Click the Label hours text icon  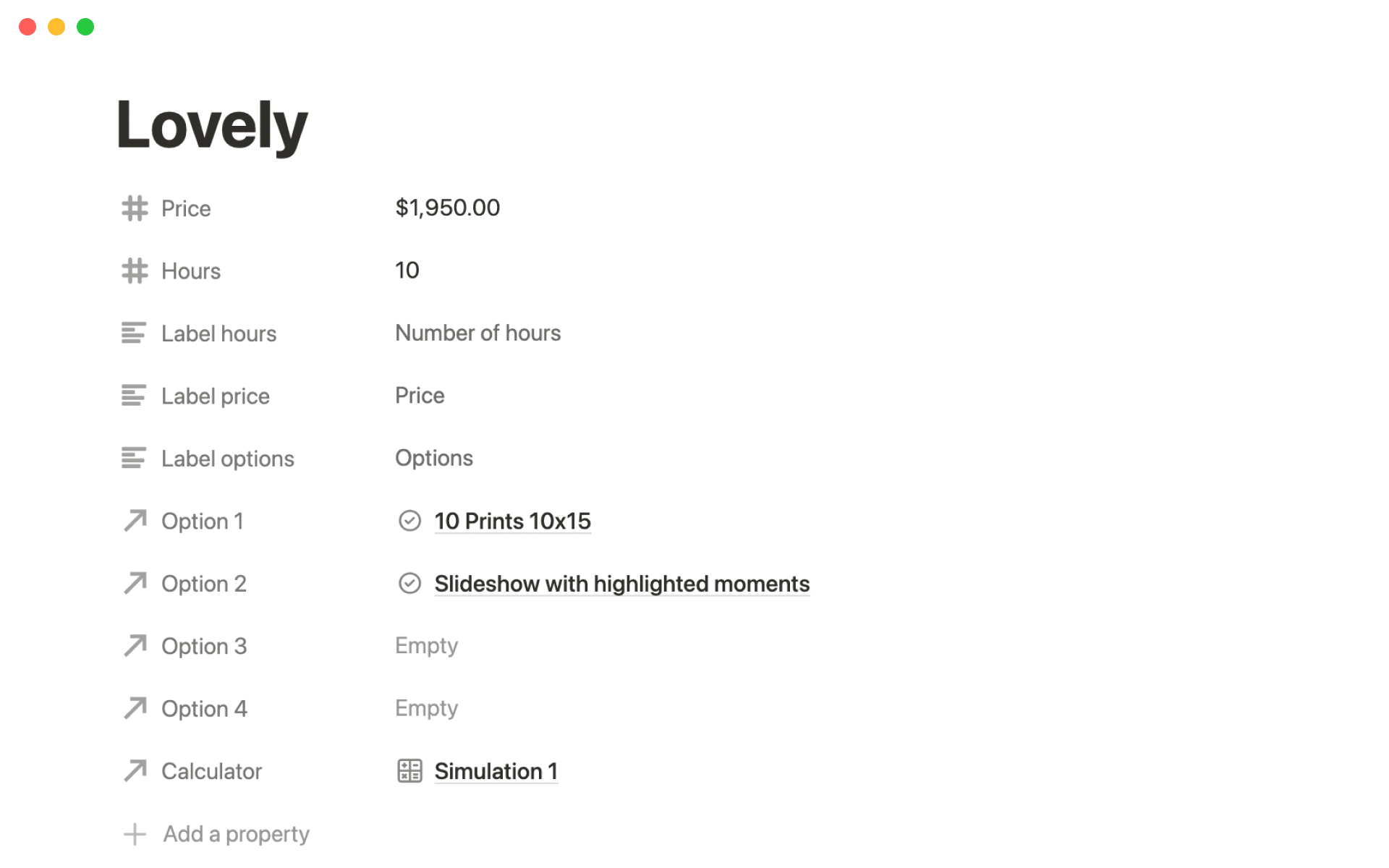tap(134, 333)
